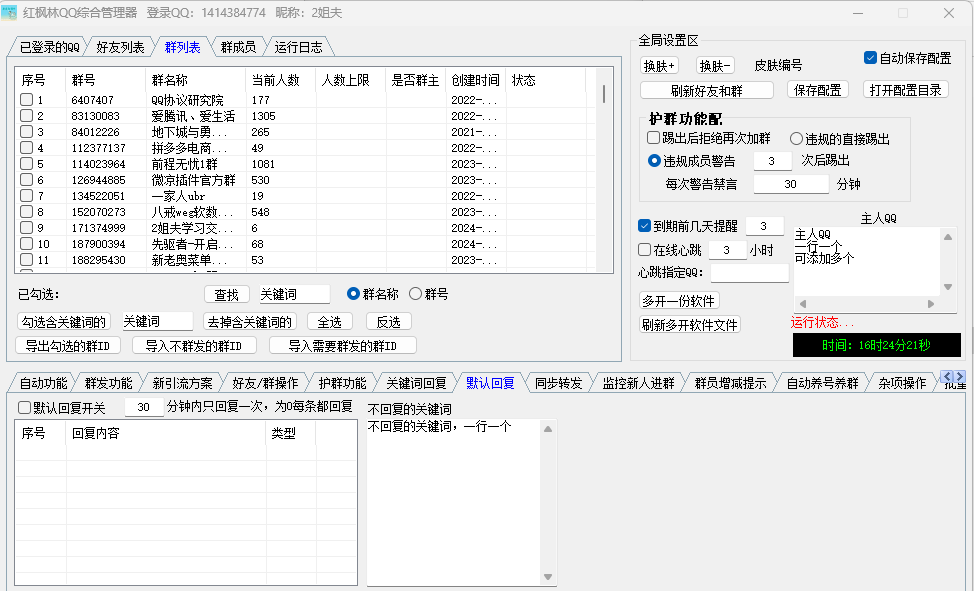974x591 pixels.
Task: Click the app icon in the title bar
Action: (x=9, y=13)
